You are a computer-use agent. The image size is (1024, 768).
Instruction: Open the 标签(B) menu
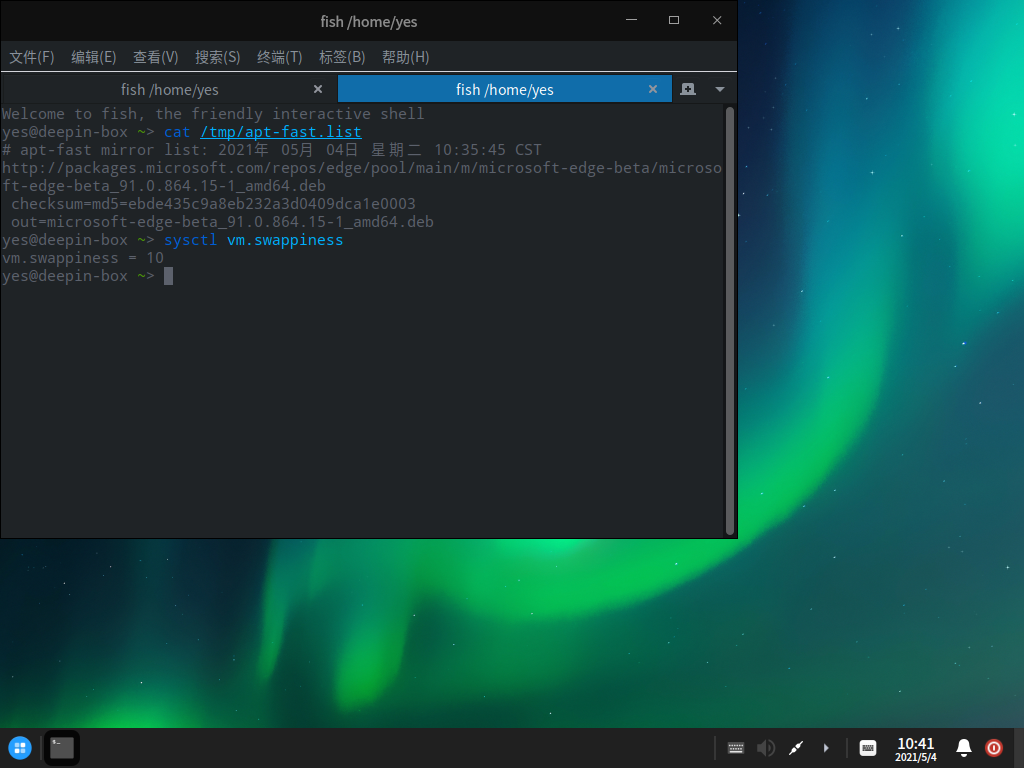[x=342, y=57]
